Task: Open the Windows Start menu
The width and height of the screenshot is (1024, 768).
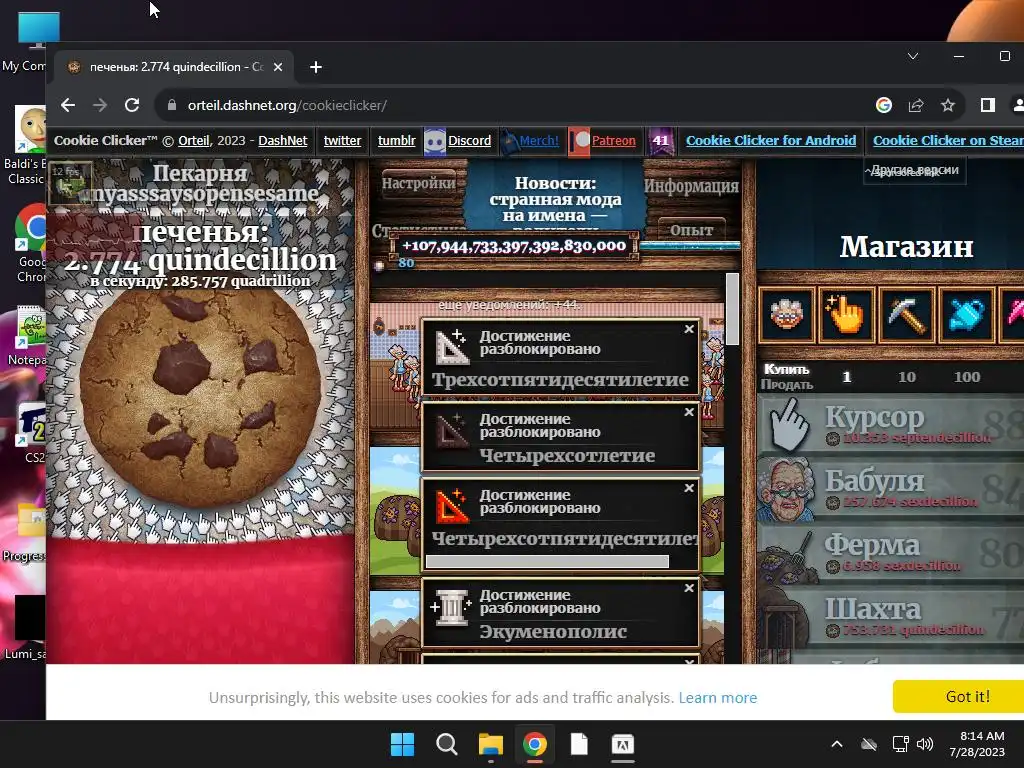Action: (x=402, y=744)
